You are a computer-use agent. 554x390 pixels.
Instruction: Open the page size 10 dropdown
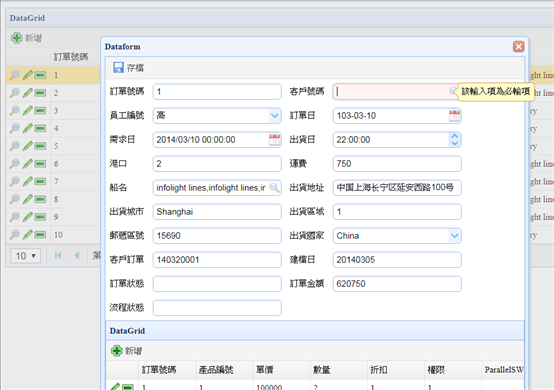click(x=25, y=255)
